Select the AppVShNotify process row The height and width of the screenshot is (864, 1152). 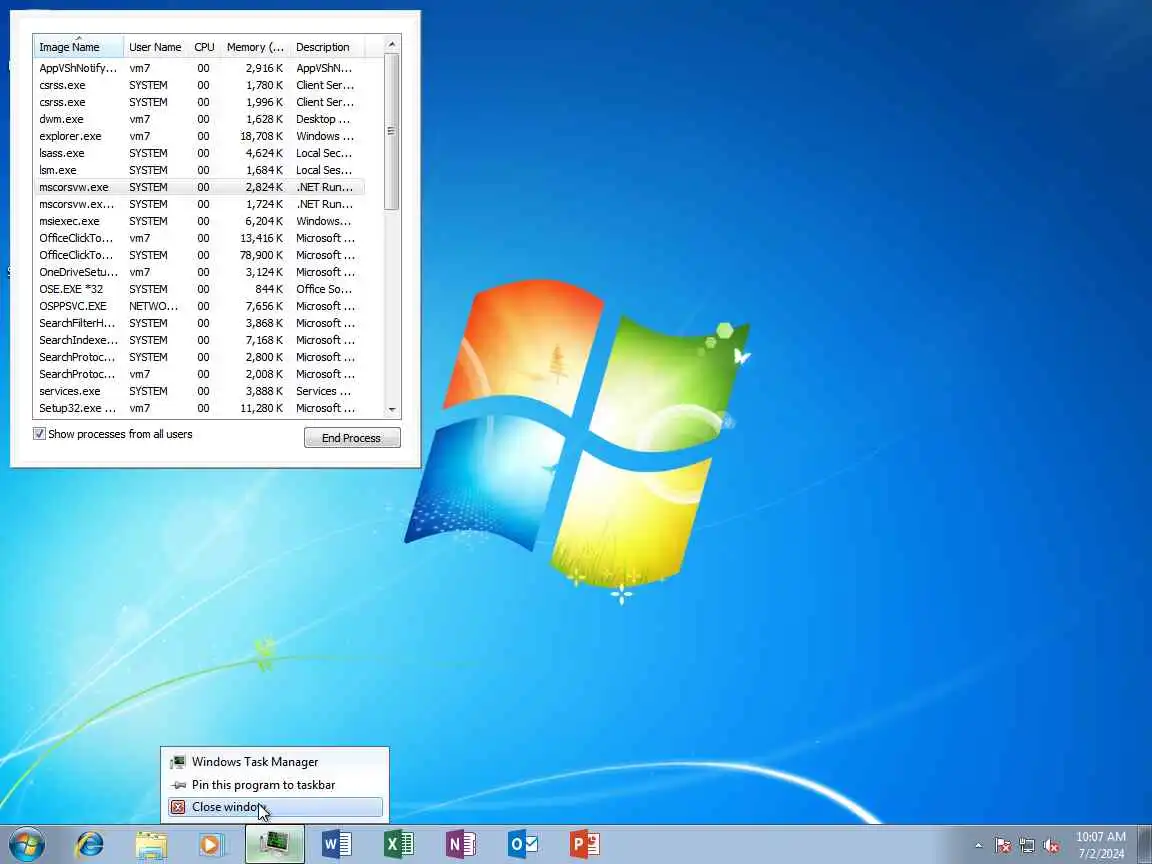198,68
